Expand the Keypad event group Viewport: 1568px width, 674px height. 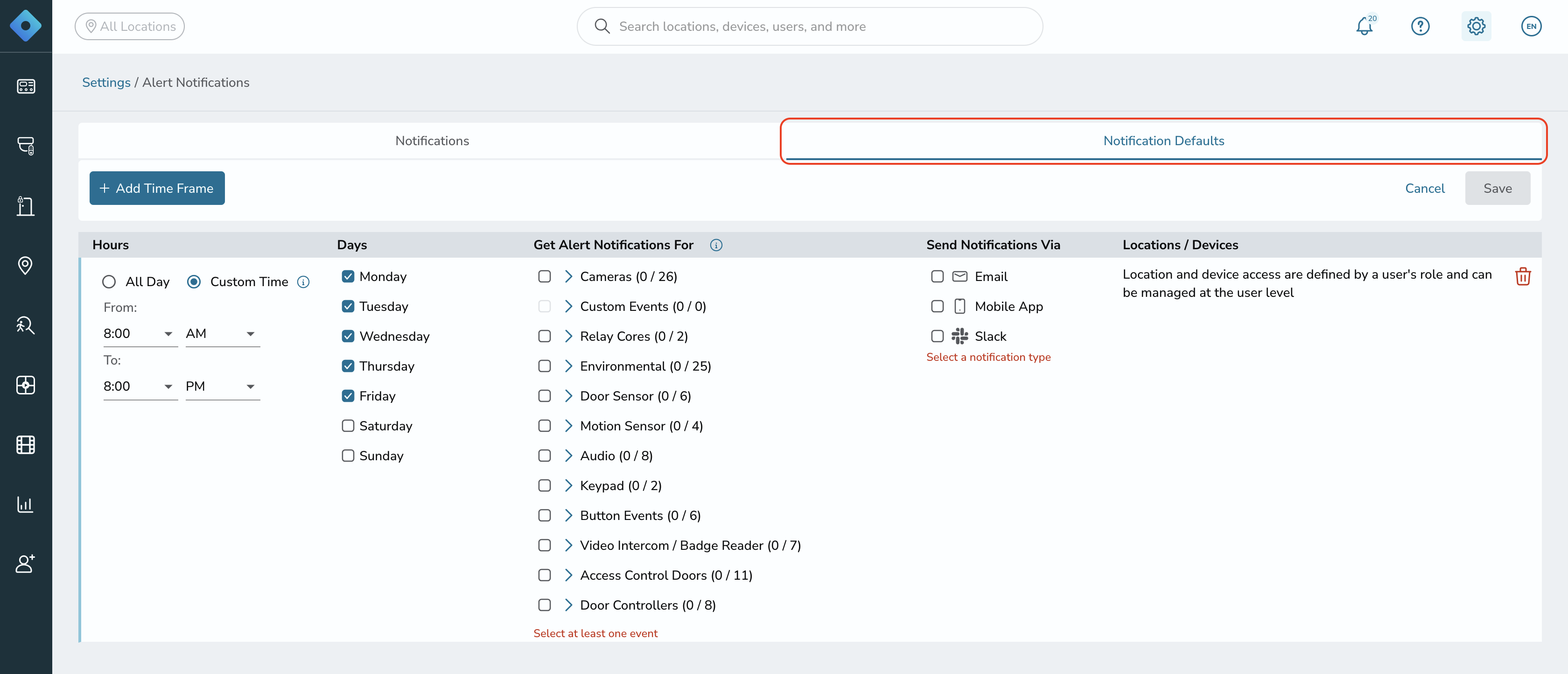click(x=568, y=485)
